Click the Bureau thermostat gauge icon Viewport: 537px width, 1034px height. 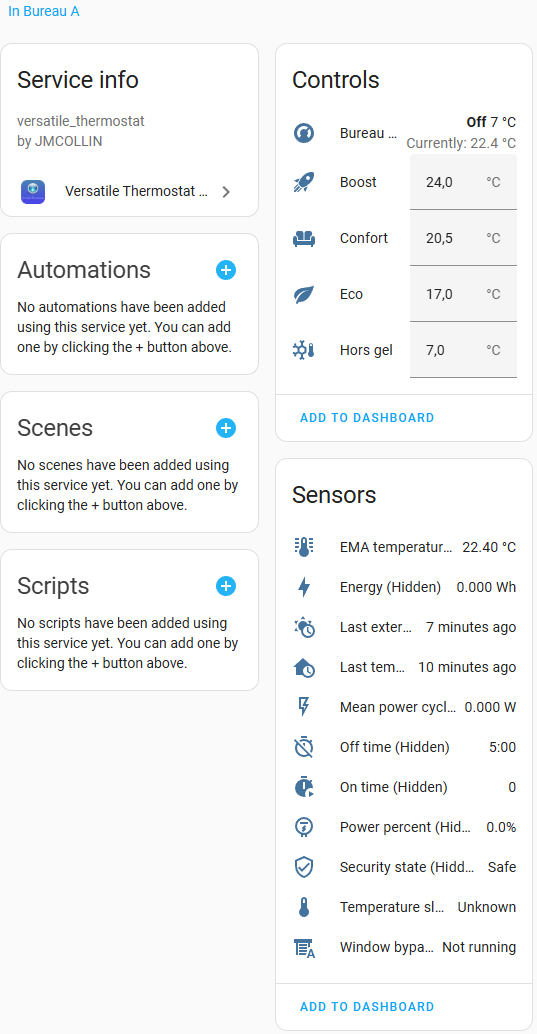303,133
